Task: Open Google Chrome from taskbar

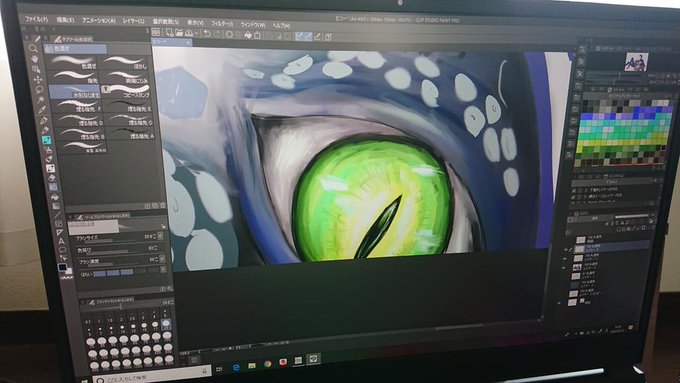Action: click(x=268, y=364)
